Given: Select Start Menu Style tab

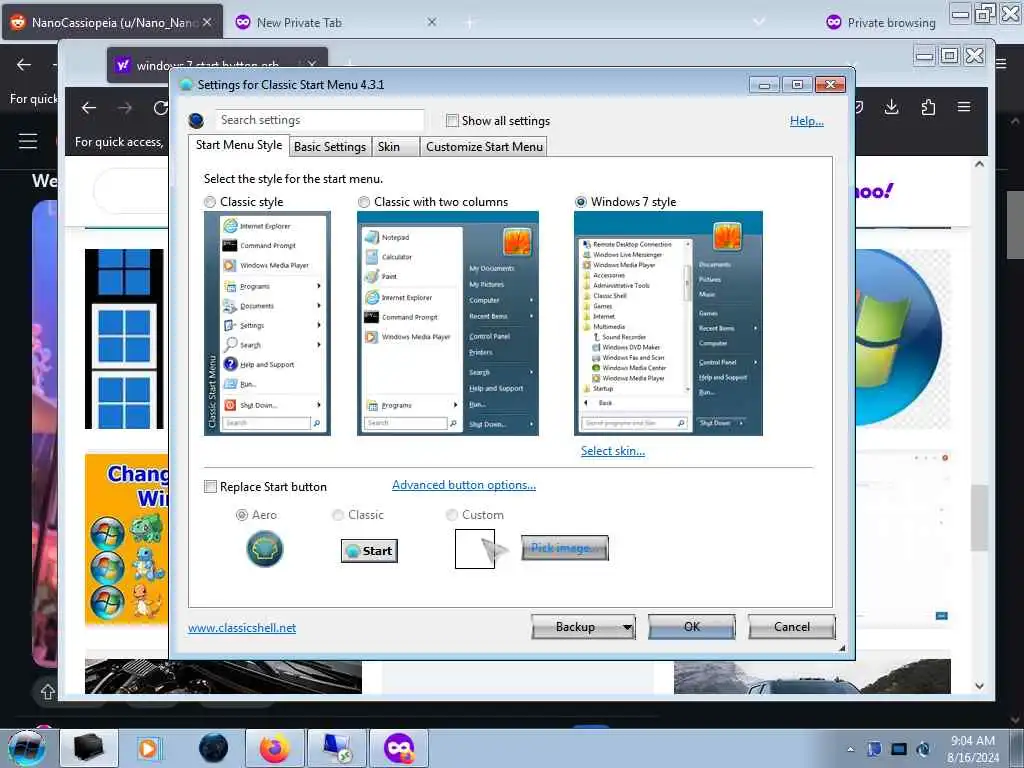Looking at the screenshot, I should (239, 145).
